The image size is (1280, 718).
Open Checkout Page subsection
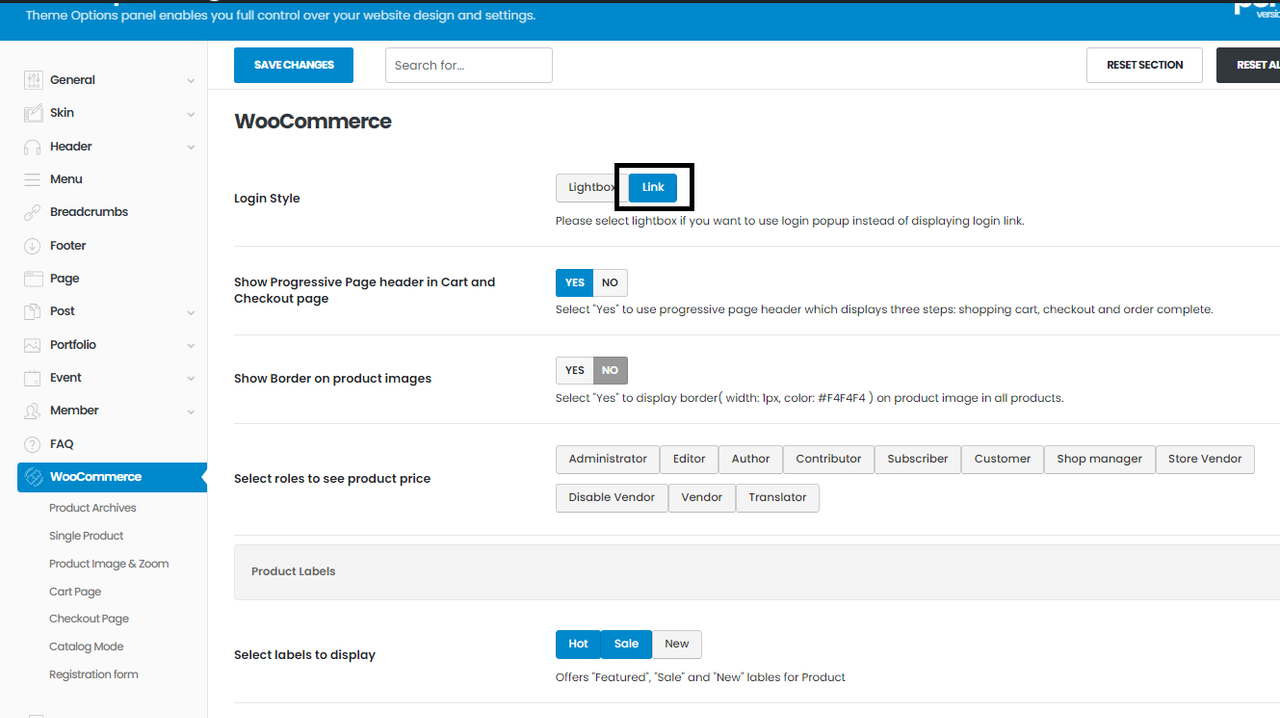click(89, 619)
